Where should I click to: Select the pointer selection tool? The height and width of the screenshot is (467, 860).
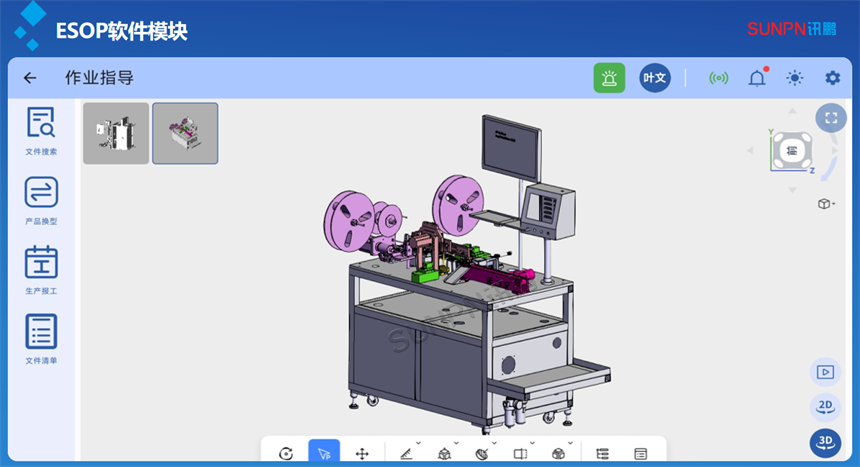[324, 453]
